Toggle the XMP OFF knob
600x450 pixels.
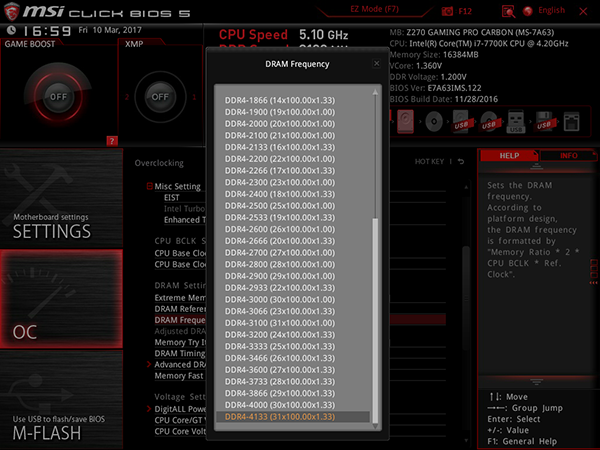click(x=160, y=97)
